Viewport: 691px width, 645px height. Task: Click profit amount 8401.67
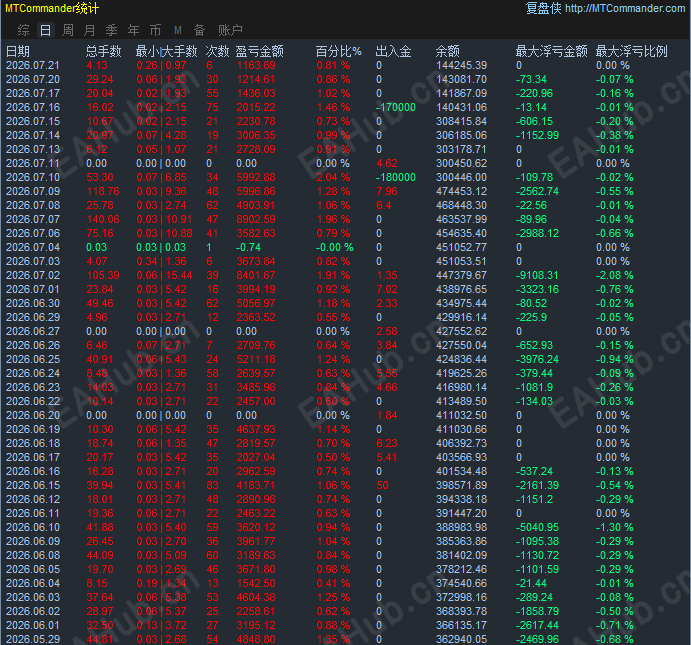(256, 275)
